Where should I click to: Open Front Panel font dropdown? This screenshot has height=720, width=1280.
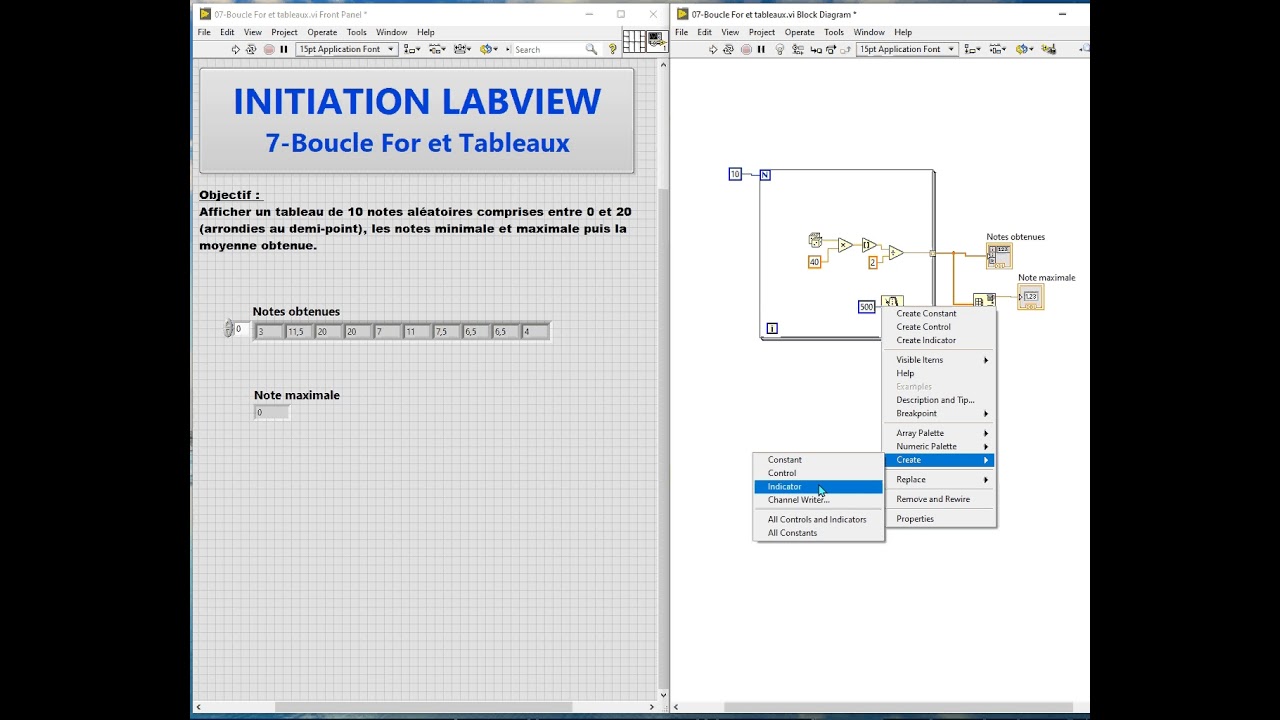(x=346, y=49)
